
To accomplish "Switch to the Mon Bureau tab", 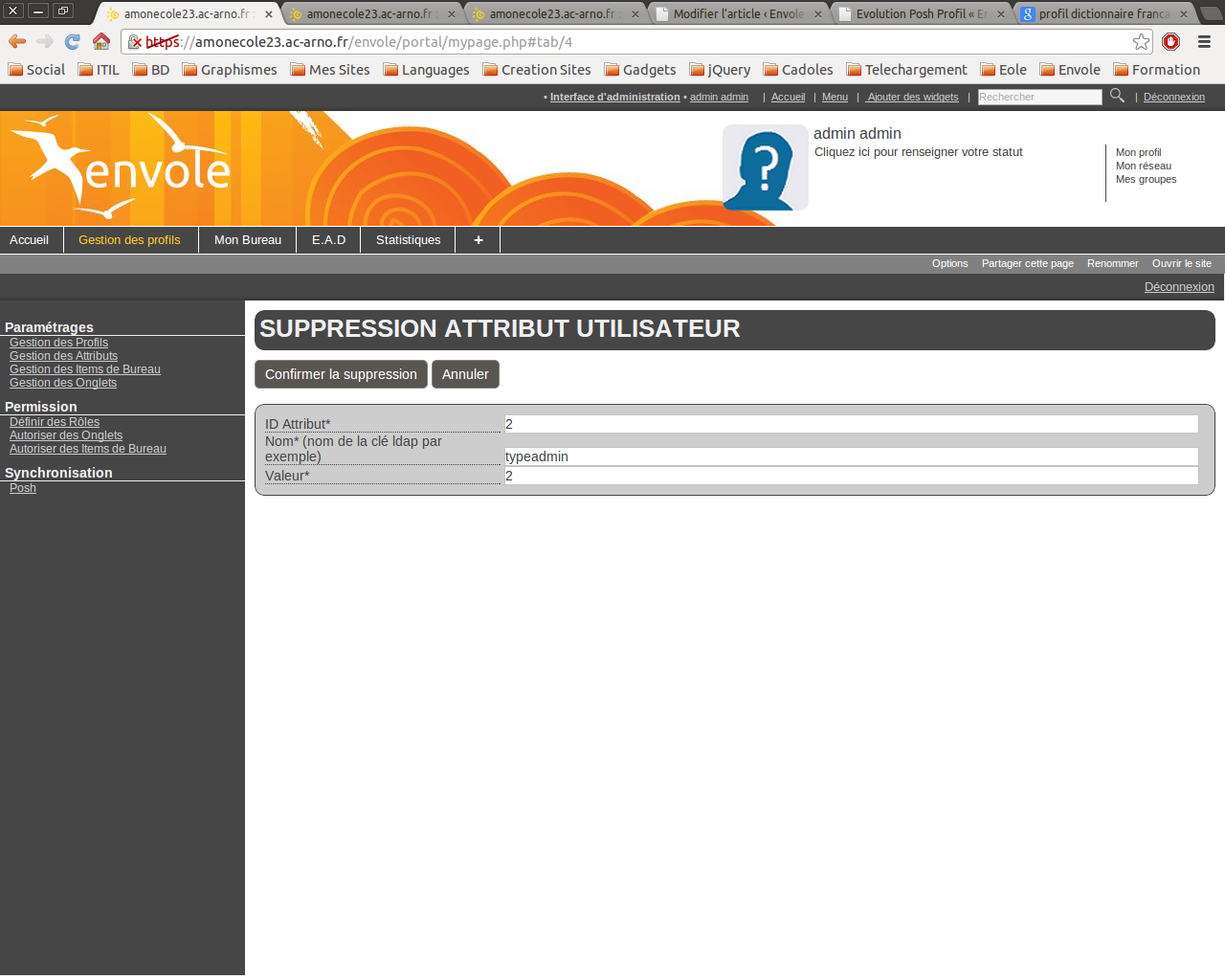I will pyautogui.click(x=248, y=240).
